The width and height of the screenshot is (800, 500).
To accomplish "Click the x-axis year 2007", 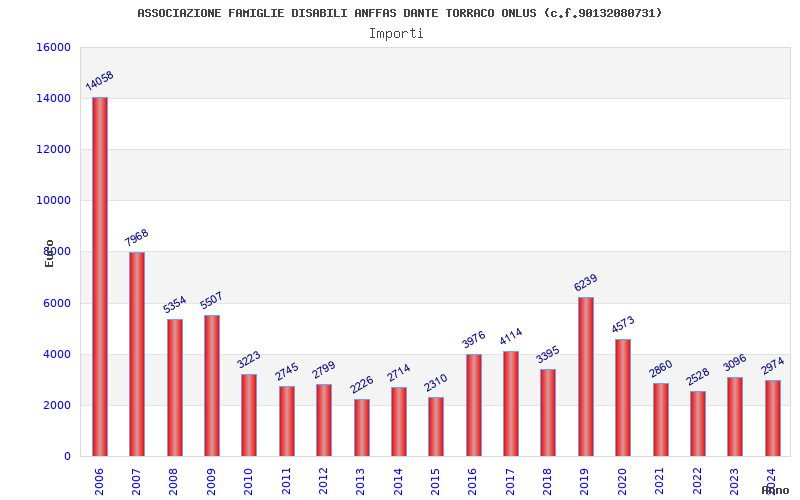I will tap(136, 482).
